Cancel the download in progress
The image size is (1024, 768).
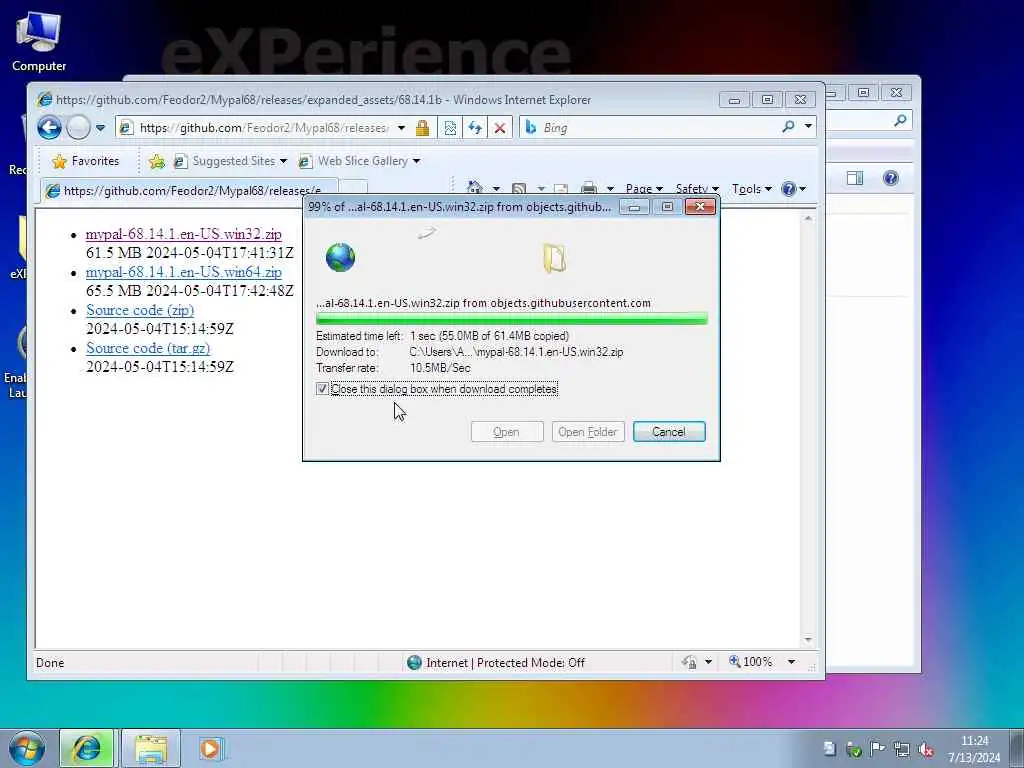click(x=669, y=432)
